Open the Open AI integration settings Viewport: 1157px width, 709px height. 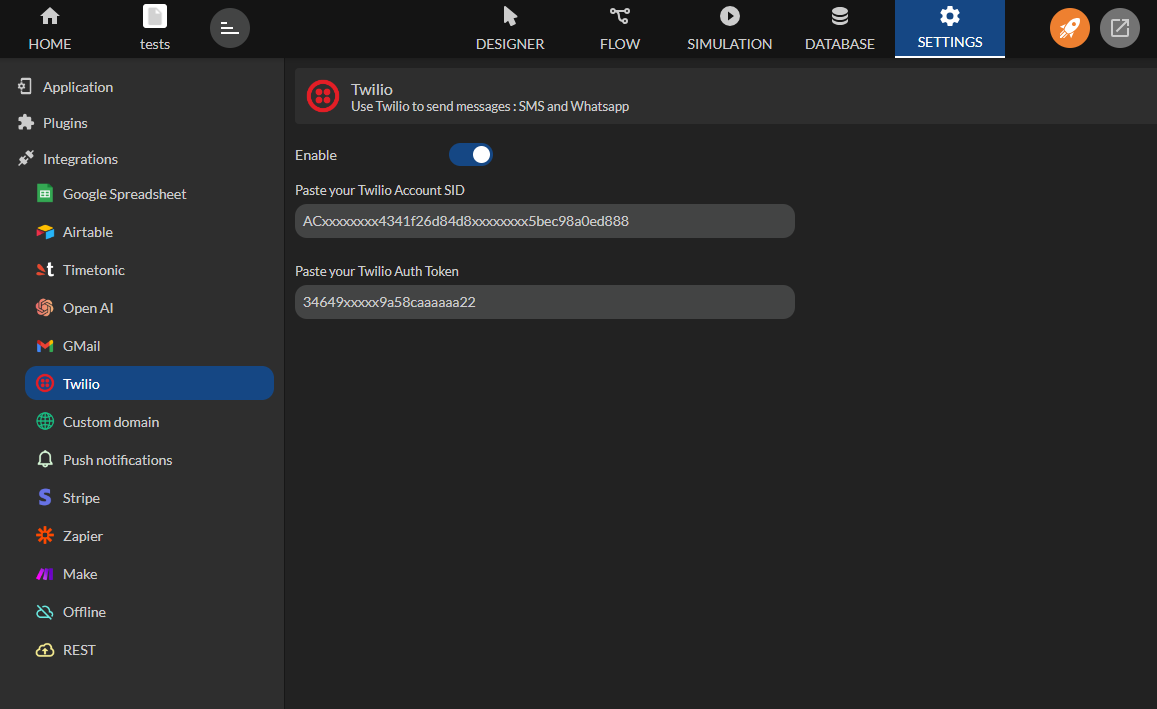pos(87,308)
